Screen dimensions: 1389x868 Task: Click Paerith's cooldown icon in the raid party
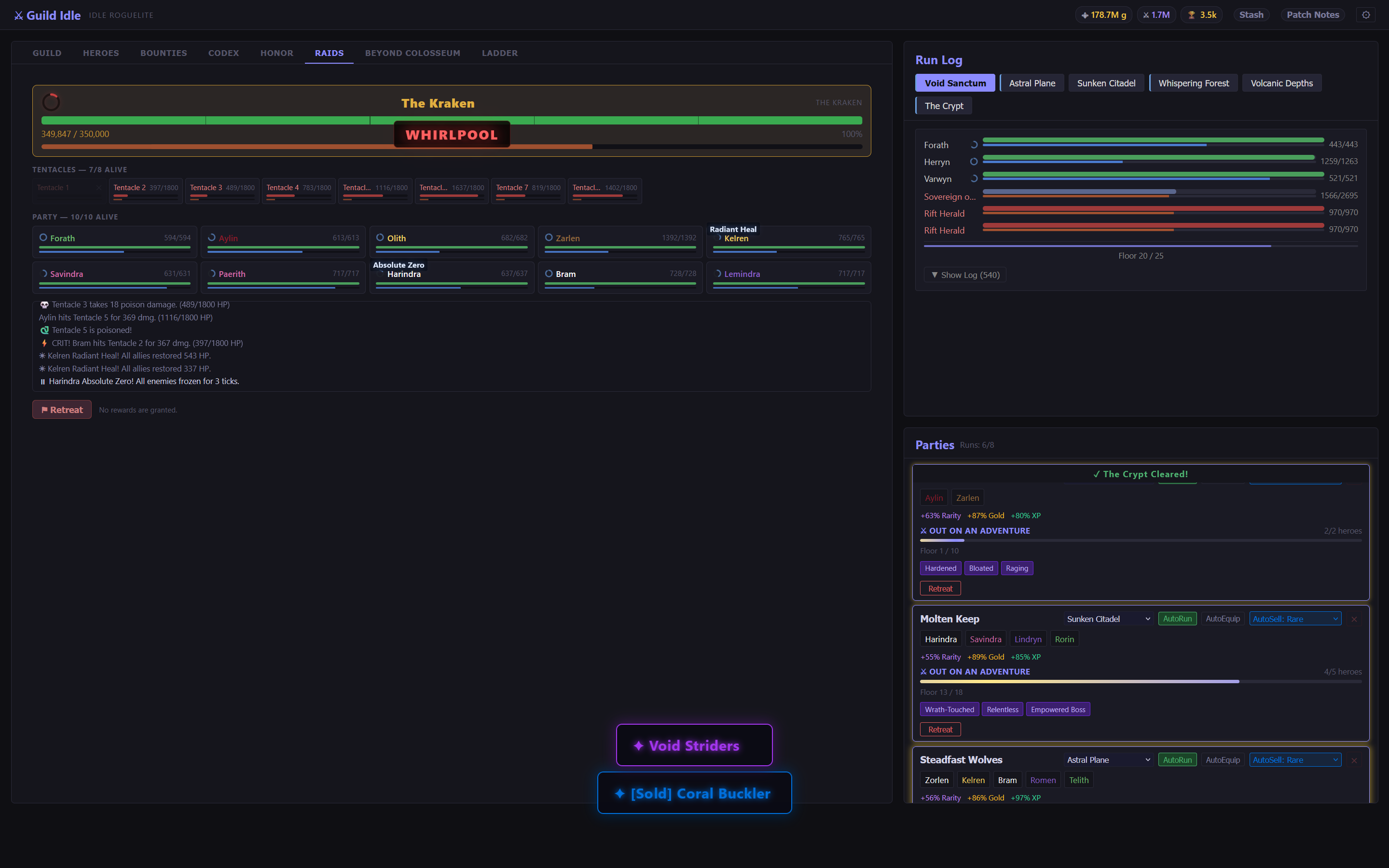(x=212, y=274)
